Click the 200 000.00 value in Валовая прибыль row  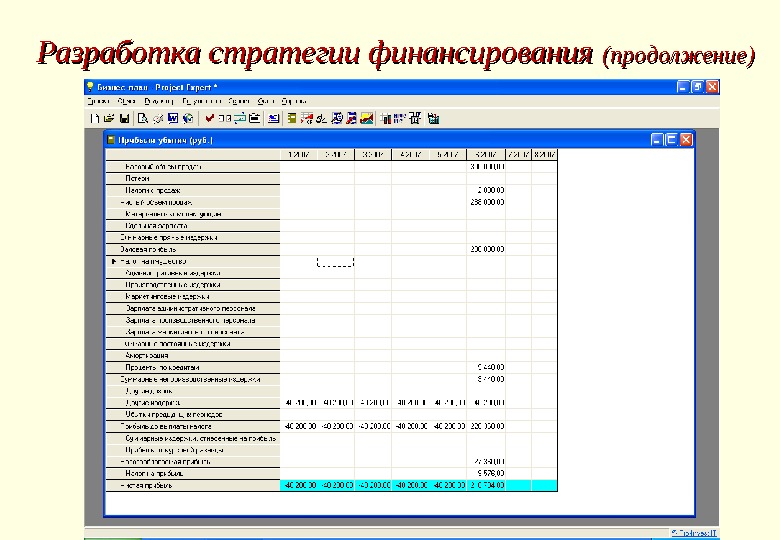pyautogui.click(x=487, y=250)
